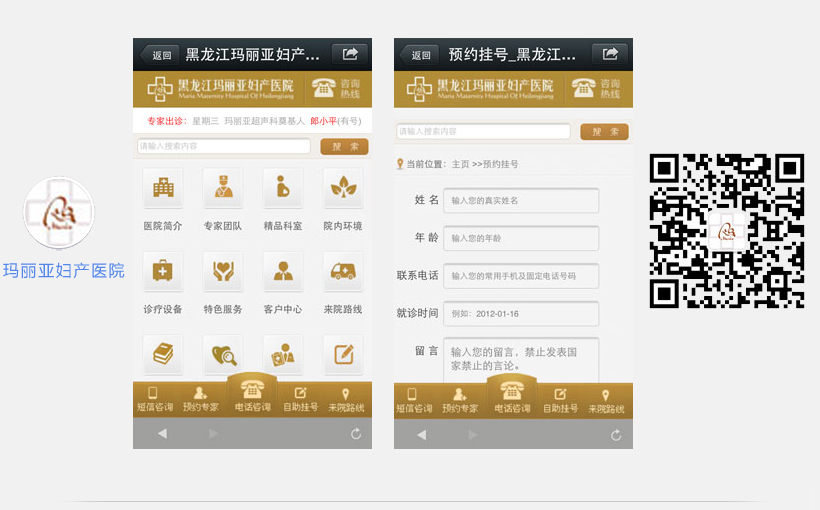The height and width of the screenshot is (510, 820).
Task: Tap the 预约专家 tab on the left phone
Action: click(x=203, y=400)
